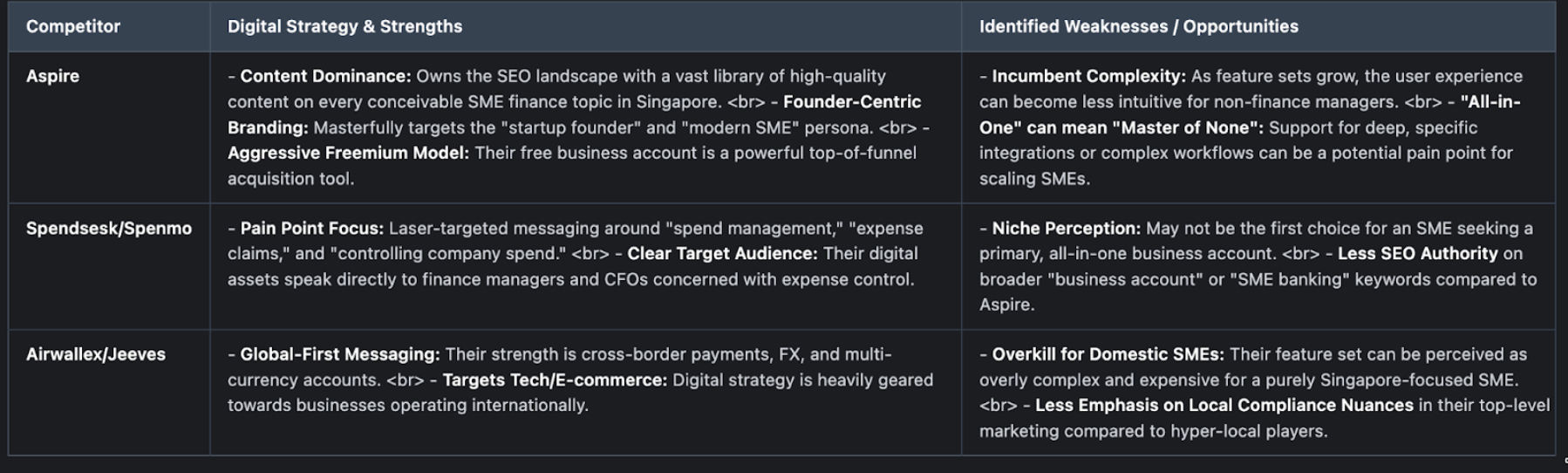The width and height of the screenshot is (1568, 473).
Task: Click the Identified Weaknesses / Opportunities header
Action: click(1138, 26)
